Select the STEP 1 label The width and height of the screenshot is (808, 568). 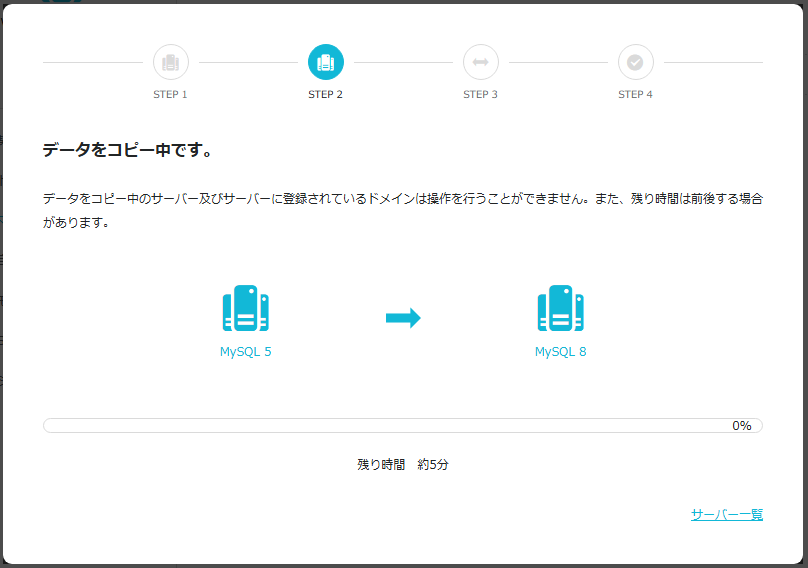tap(170, 94)
